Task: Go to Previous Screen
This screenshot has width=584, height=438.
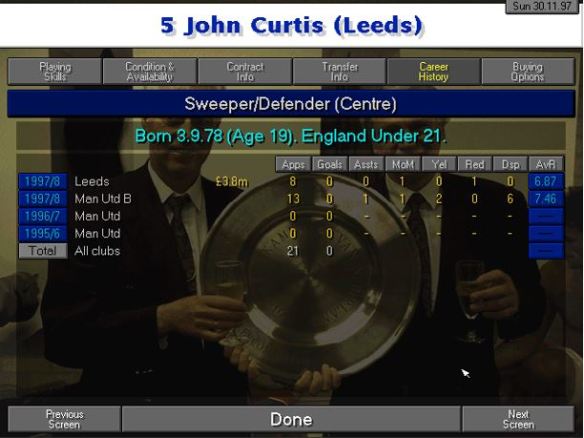Action: click(x=64, y=419)
